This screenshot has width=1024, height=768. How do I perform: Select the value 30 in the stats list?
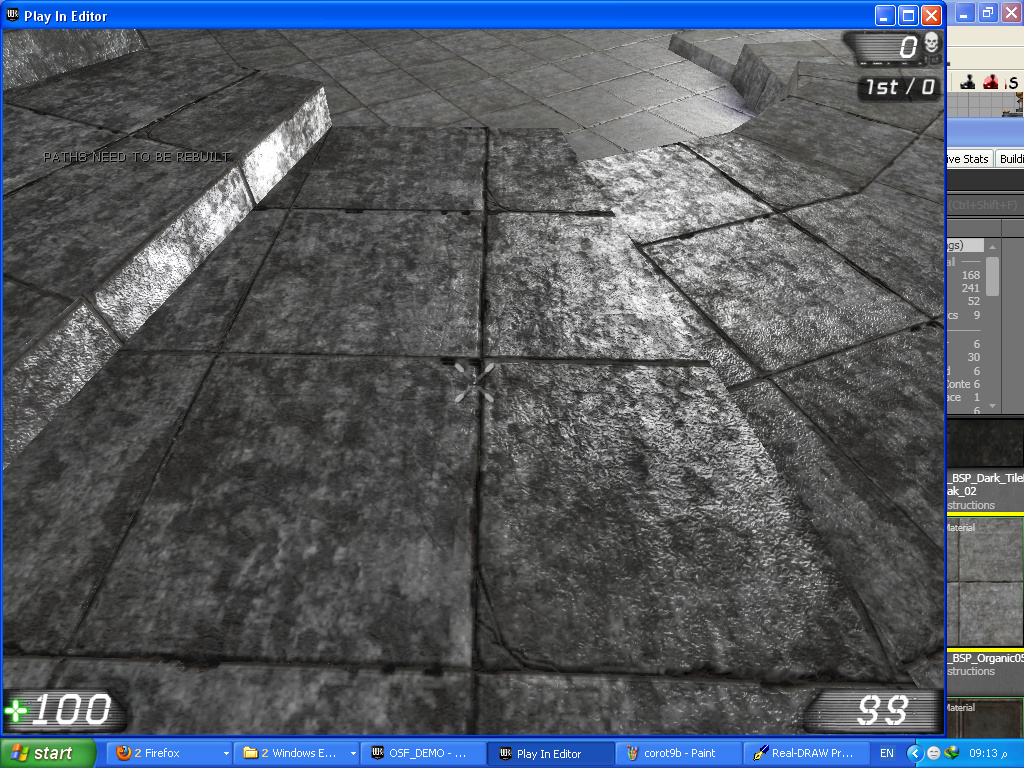pyautogui.click(x=974, y=357)
